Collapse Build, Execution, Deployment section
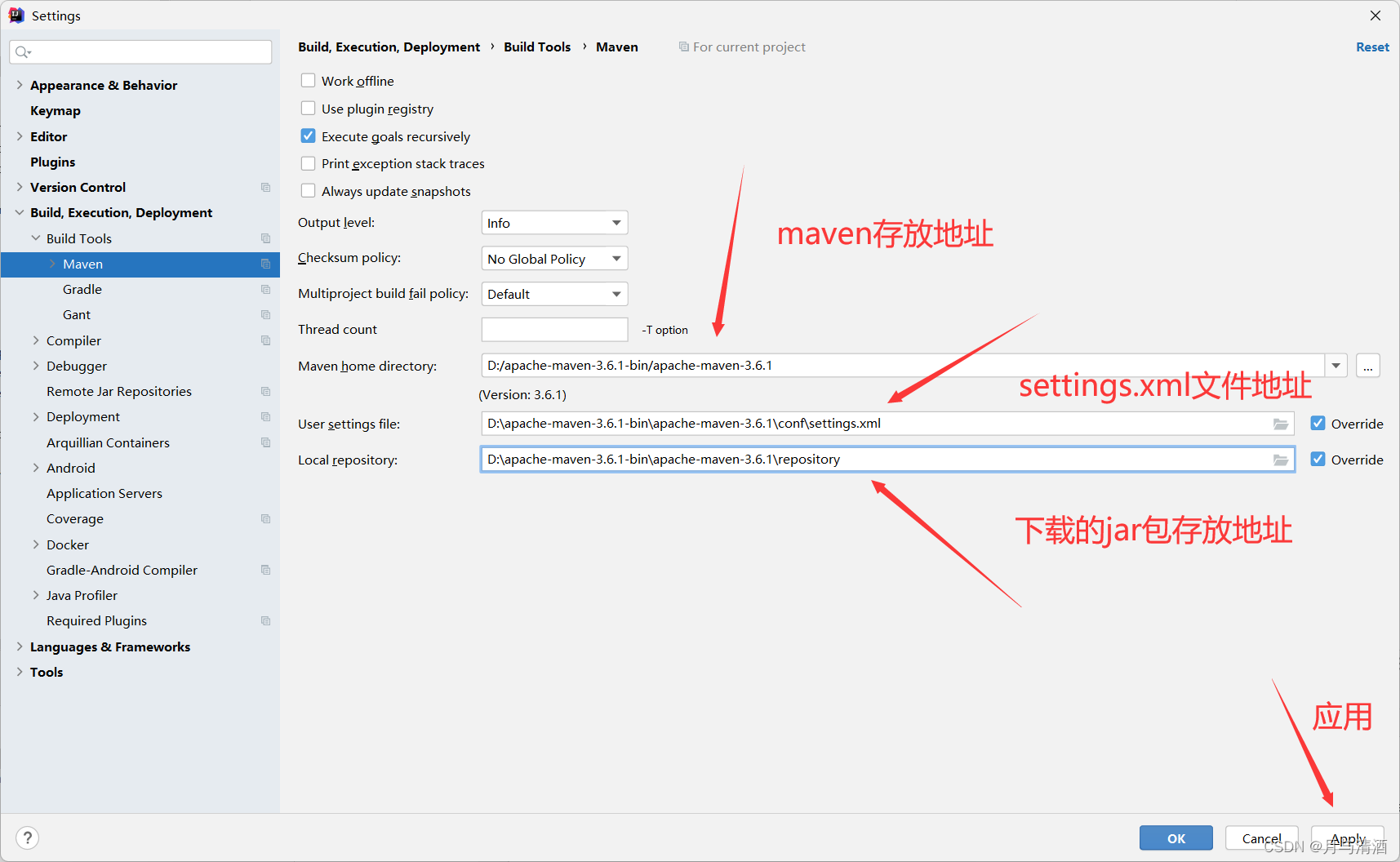 point(20,212)
